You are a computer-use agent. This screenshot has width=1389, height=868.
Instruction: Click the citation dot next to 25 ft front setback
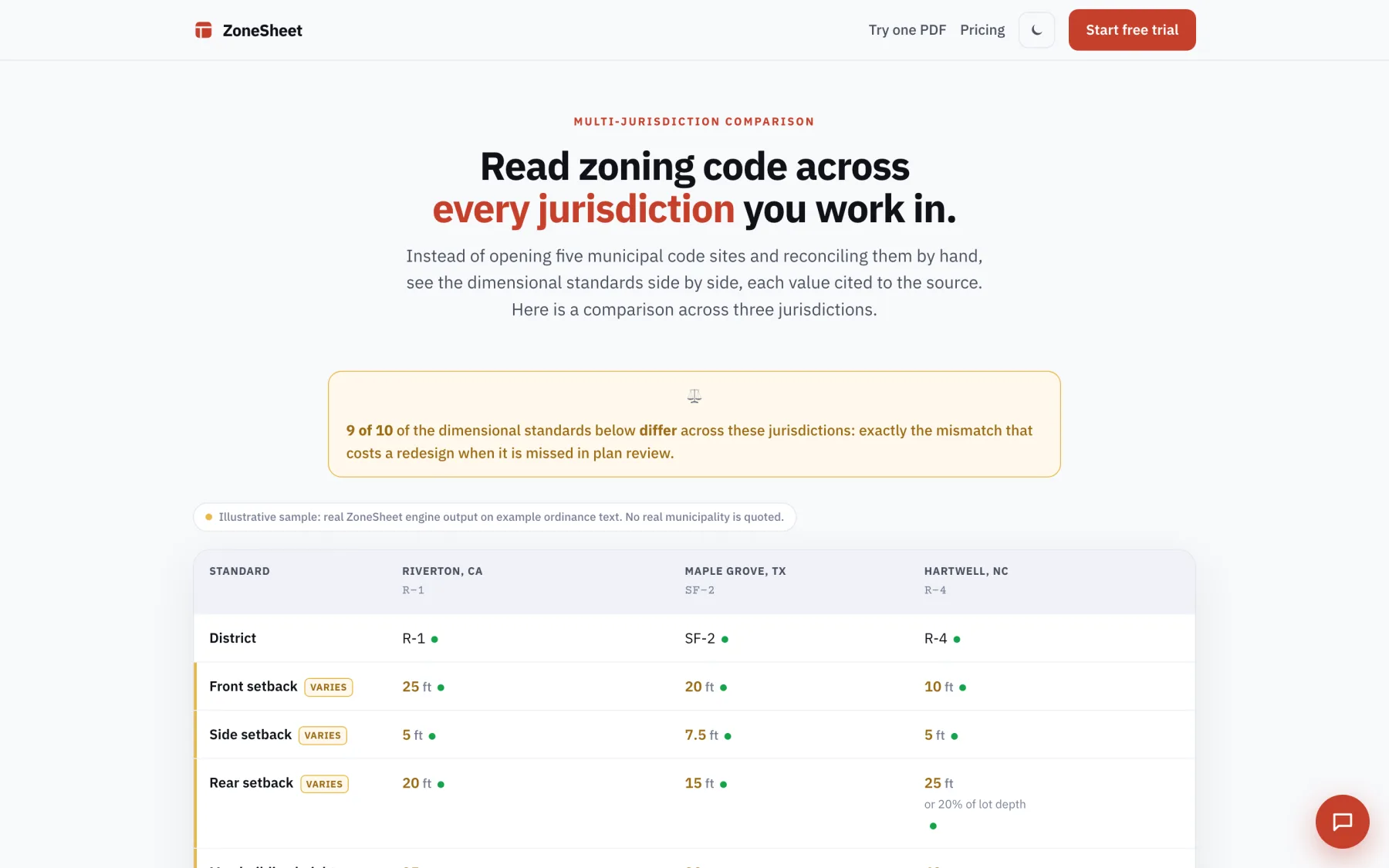pos(441,687)
